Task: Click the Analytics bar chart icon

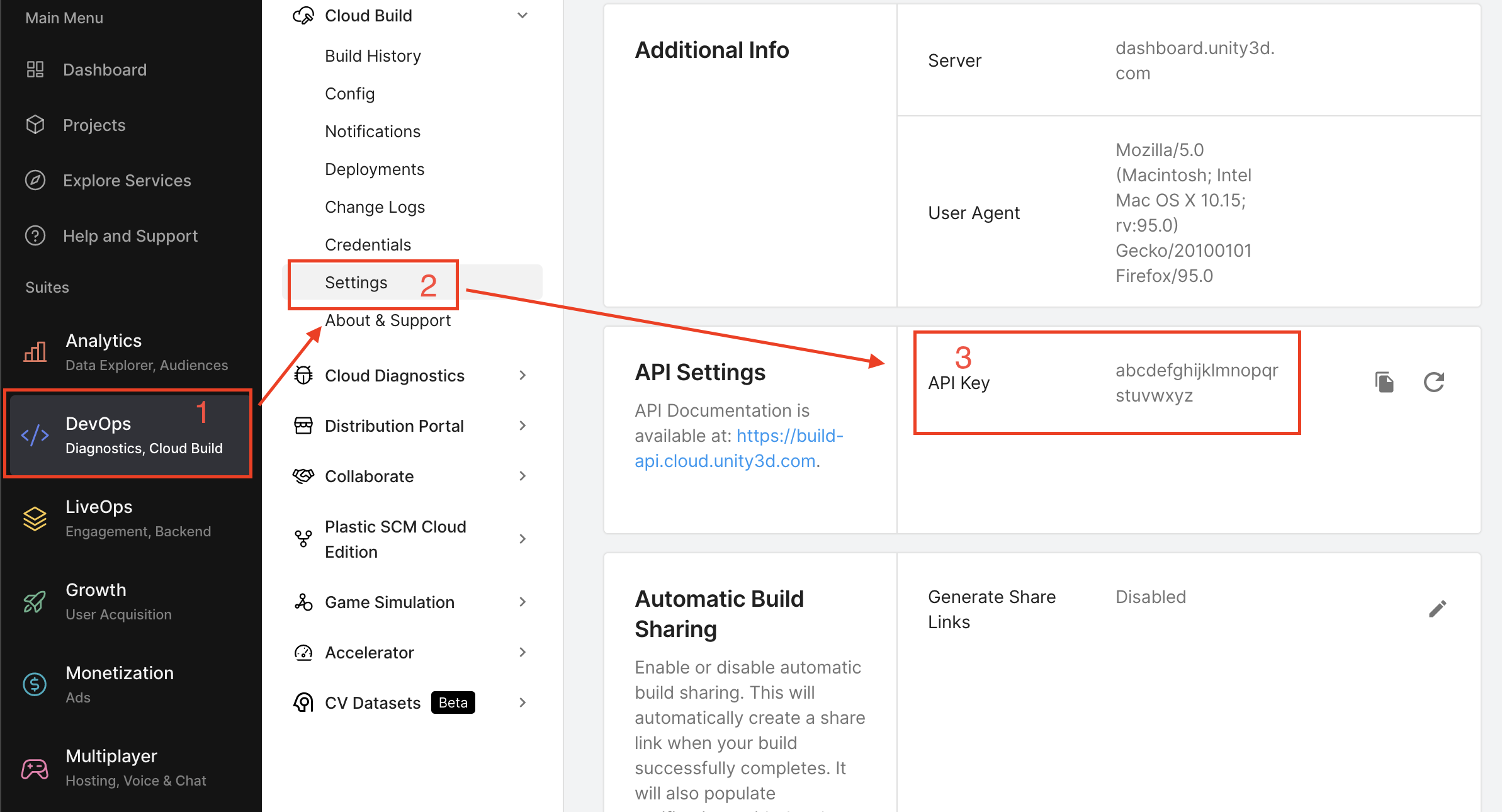Action: point(35,352)
